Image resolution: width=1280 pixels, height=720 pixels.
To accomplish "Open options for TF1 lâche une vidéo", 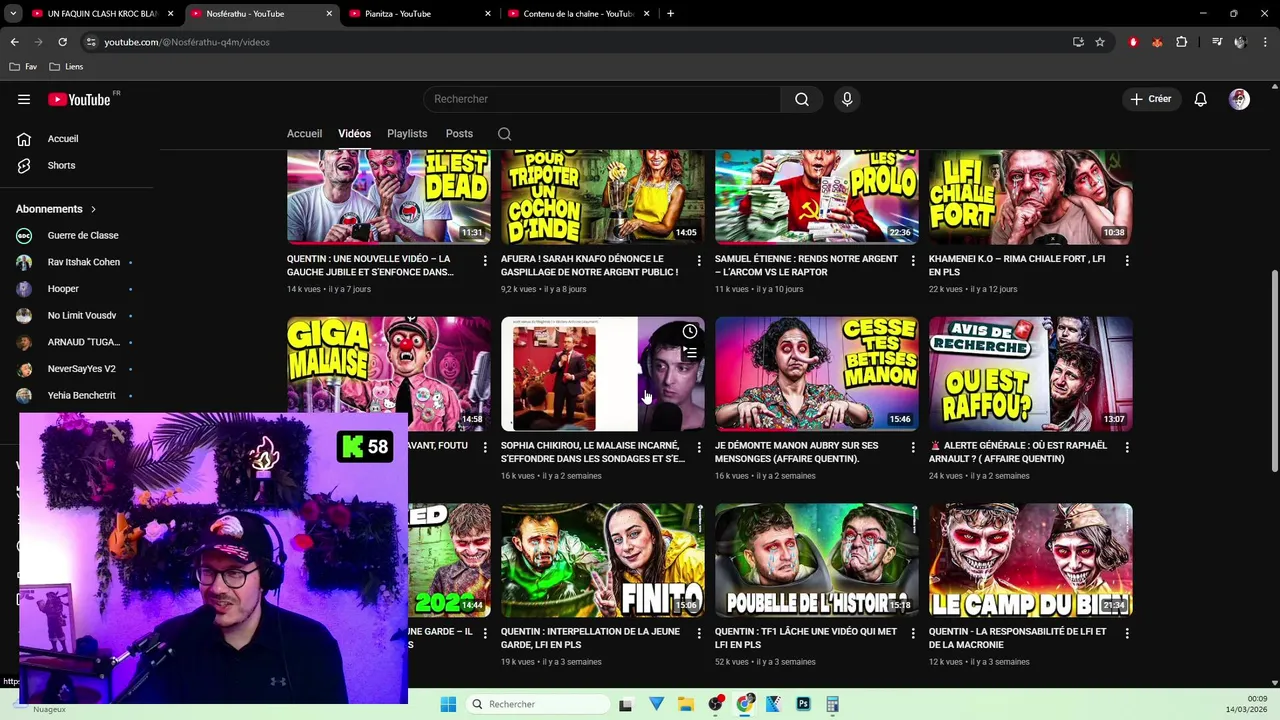I will tap(913, 633).
